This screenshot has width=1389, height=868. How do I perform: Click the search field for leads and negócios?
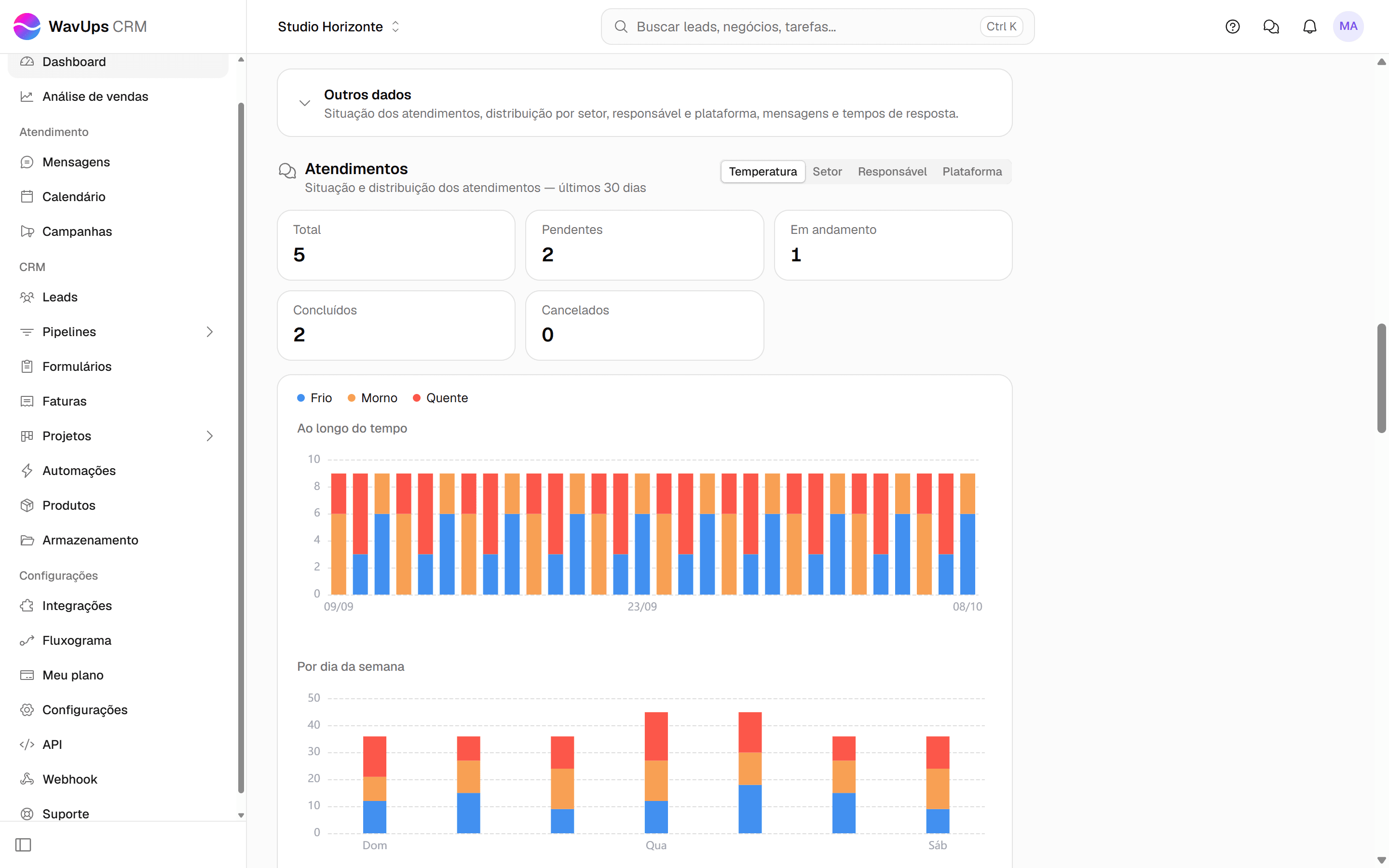(817, 27)
